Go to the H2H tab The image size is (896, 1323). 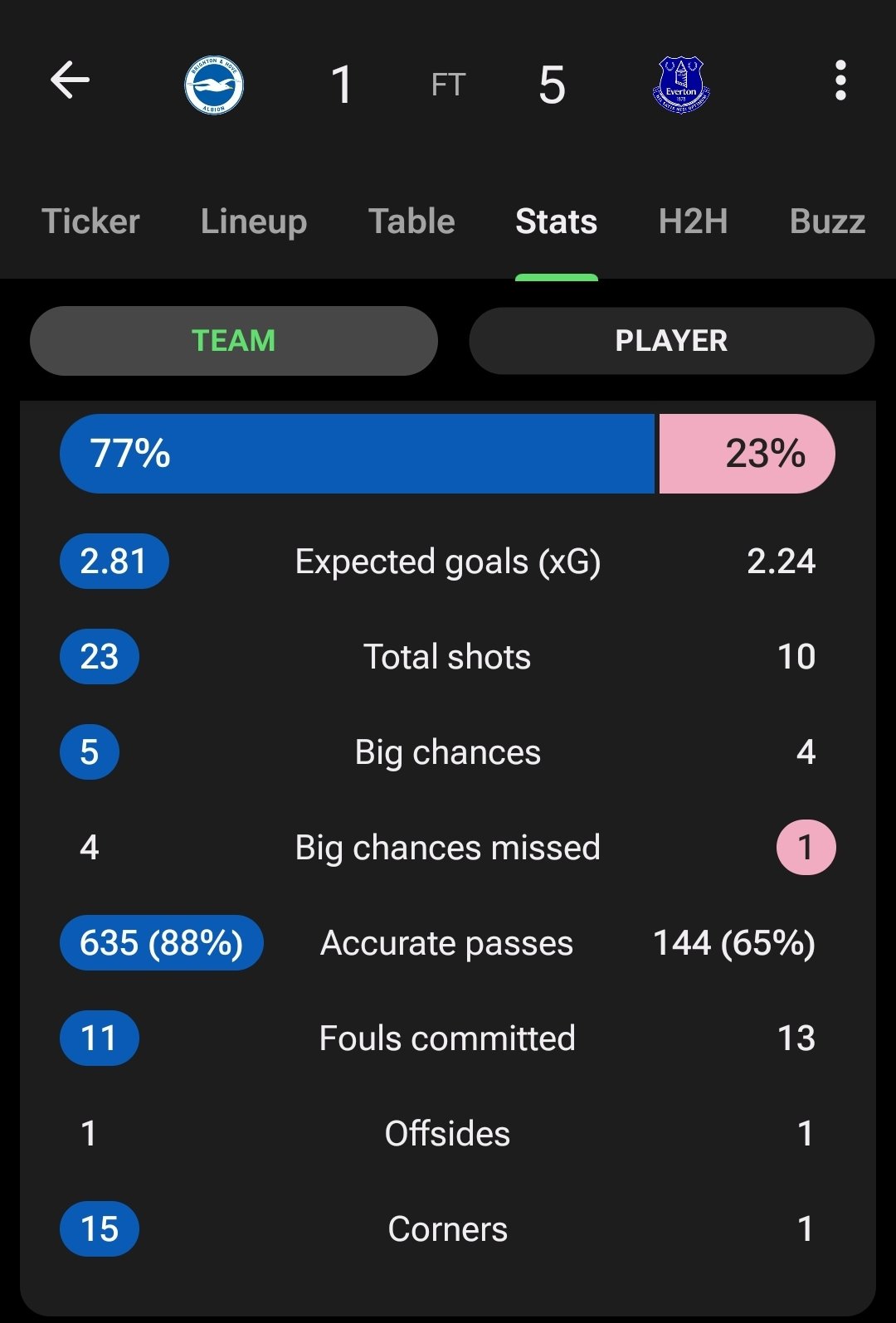tap(693, 221)
